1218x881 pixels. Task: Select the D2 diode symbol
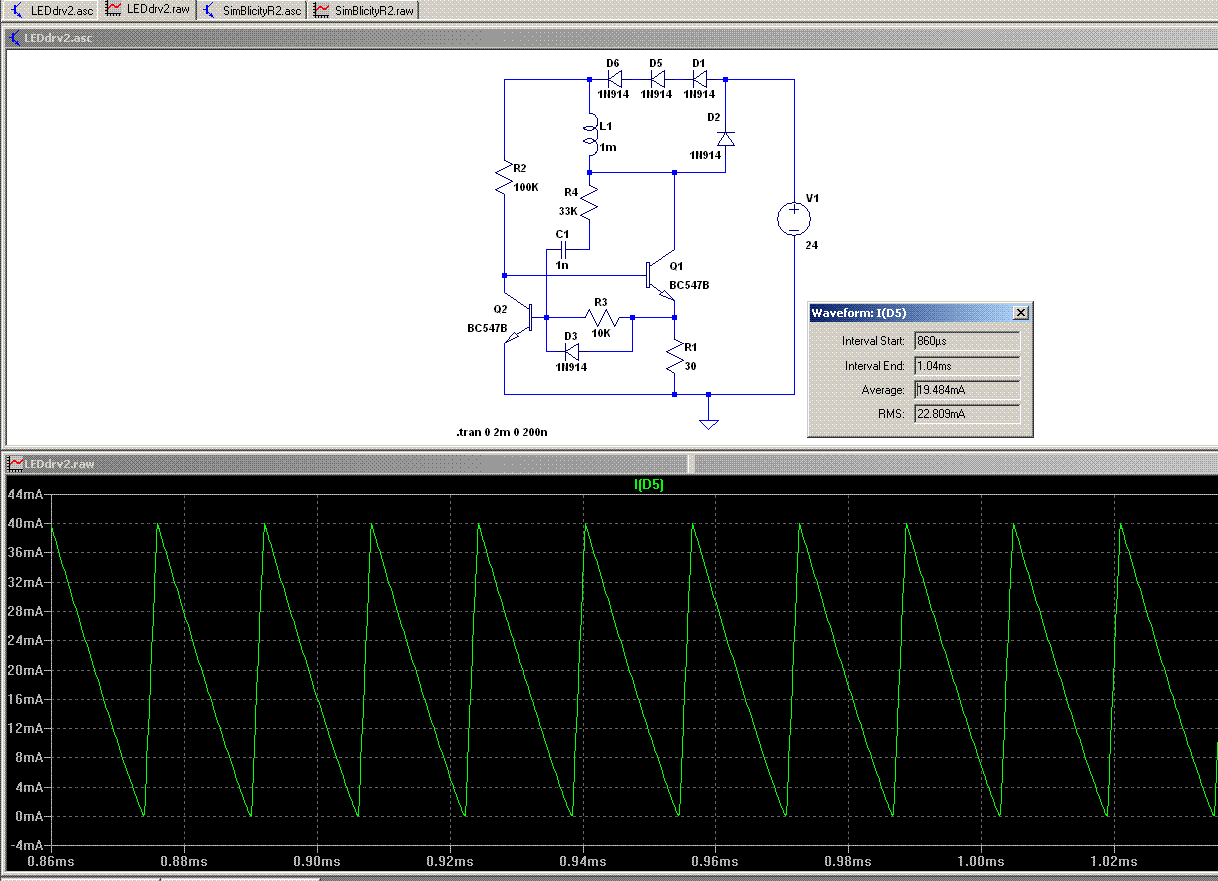coord(726,138)
